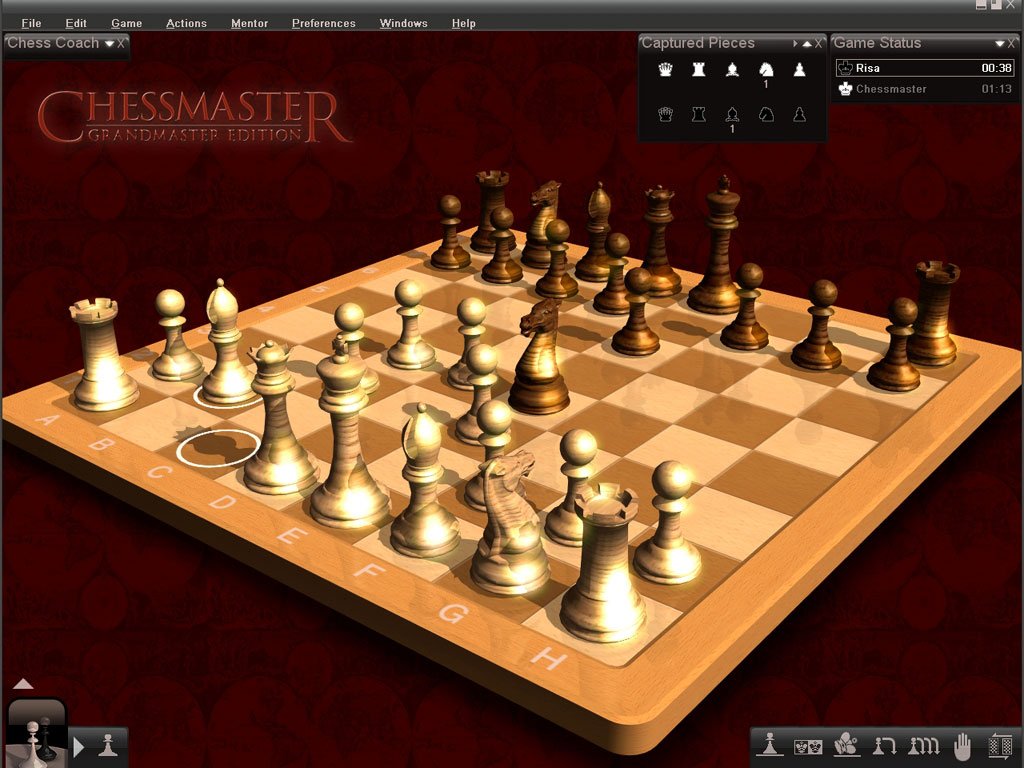Click the hand icon in bottom toolbar
Viewport: 1024px width, 768px height.
[962, 745]
